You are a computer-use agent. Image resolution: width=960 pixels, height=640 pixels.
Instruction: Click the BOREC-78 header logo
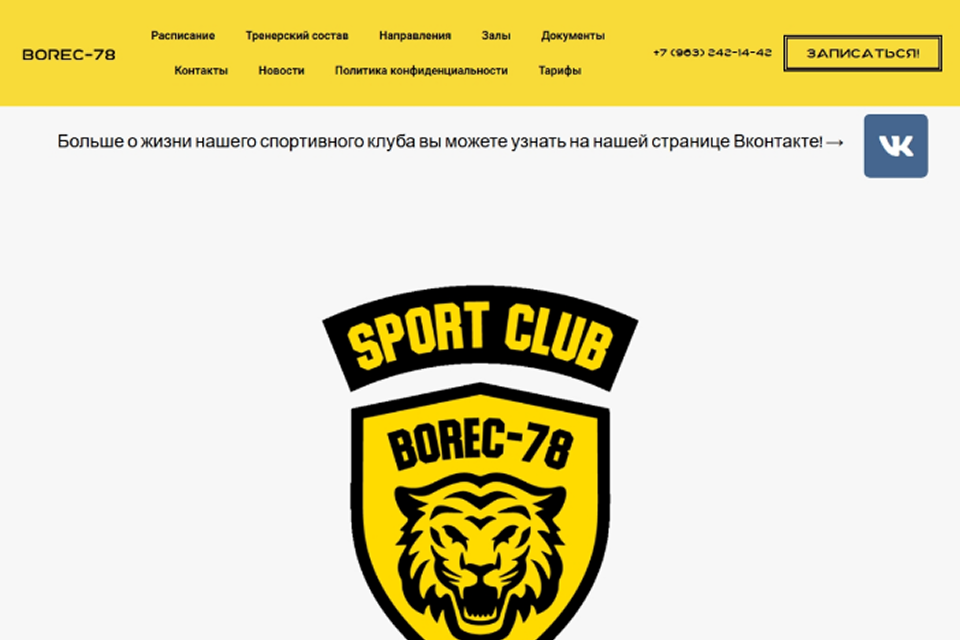tap(69, 55)
